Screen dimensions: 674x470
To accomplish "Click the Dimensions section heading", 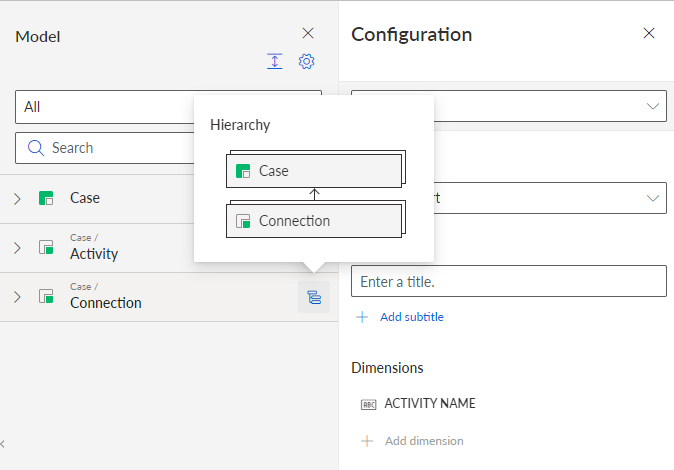I will tap(387, 368).
